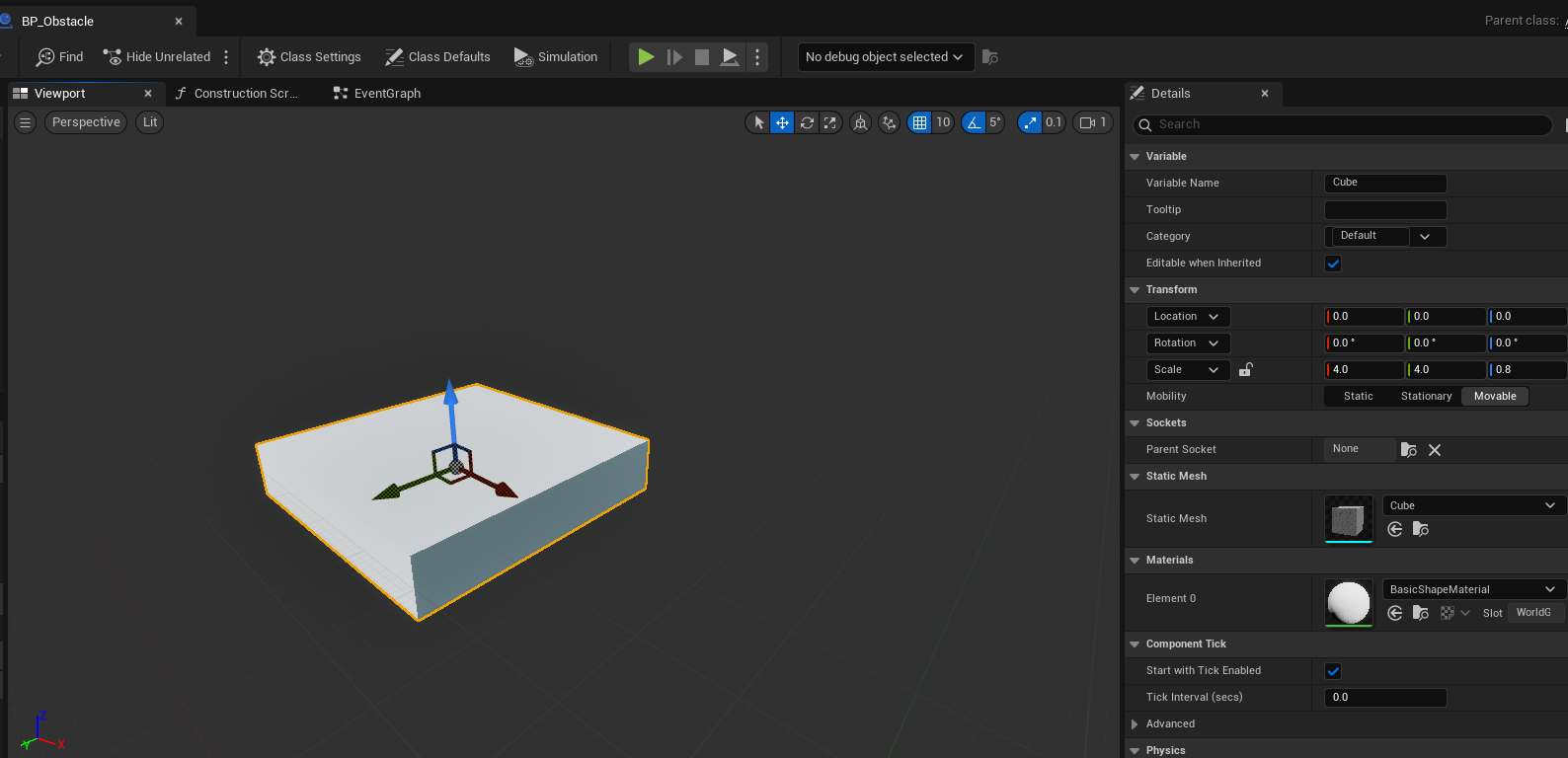Set Mobility to Stationary
Screen dimensions: 1568x758
click(x=1426, y=397)
